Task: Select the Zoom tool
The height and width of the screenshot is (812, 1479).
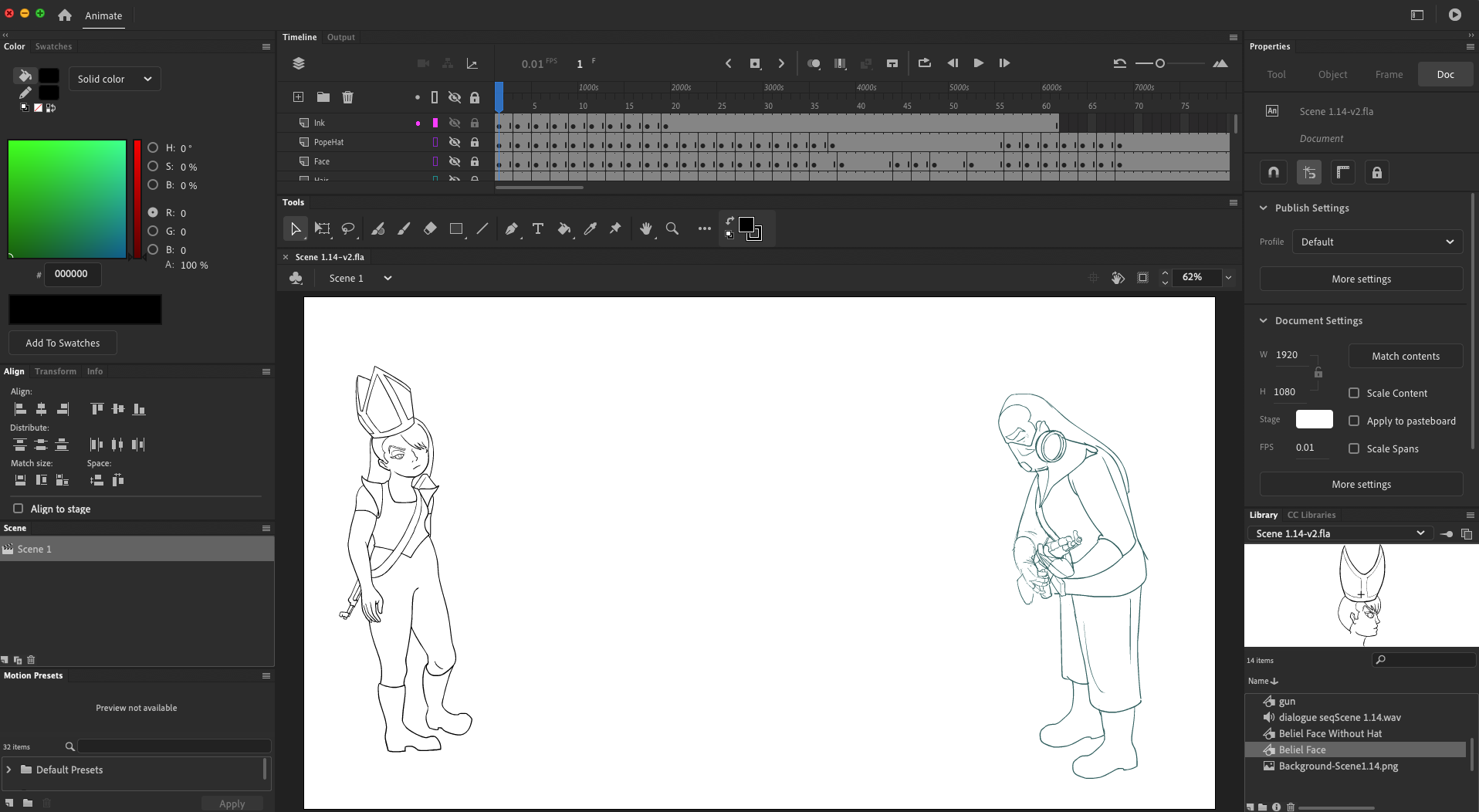Action: point(672,229)
